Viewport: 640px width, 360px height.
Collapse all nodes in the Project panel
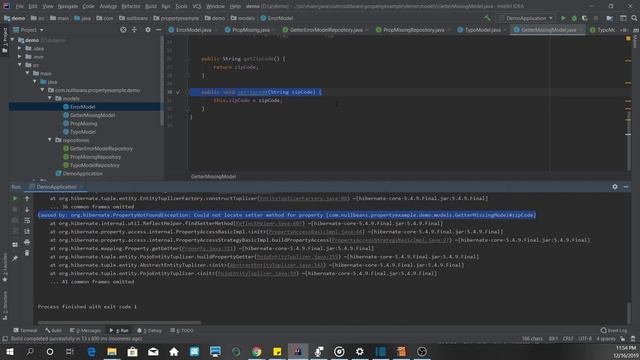click(x=134, y=30)
